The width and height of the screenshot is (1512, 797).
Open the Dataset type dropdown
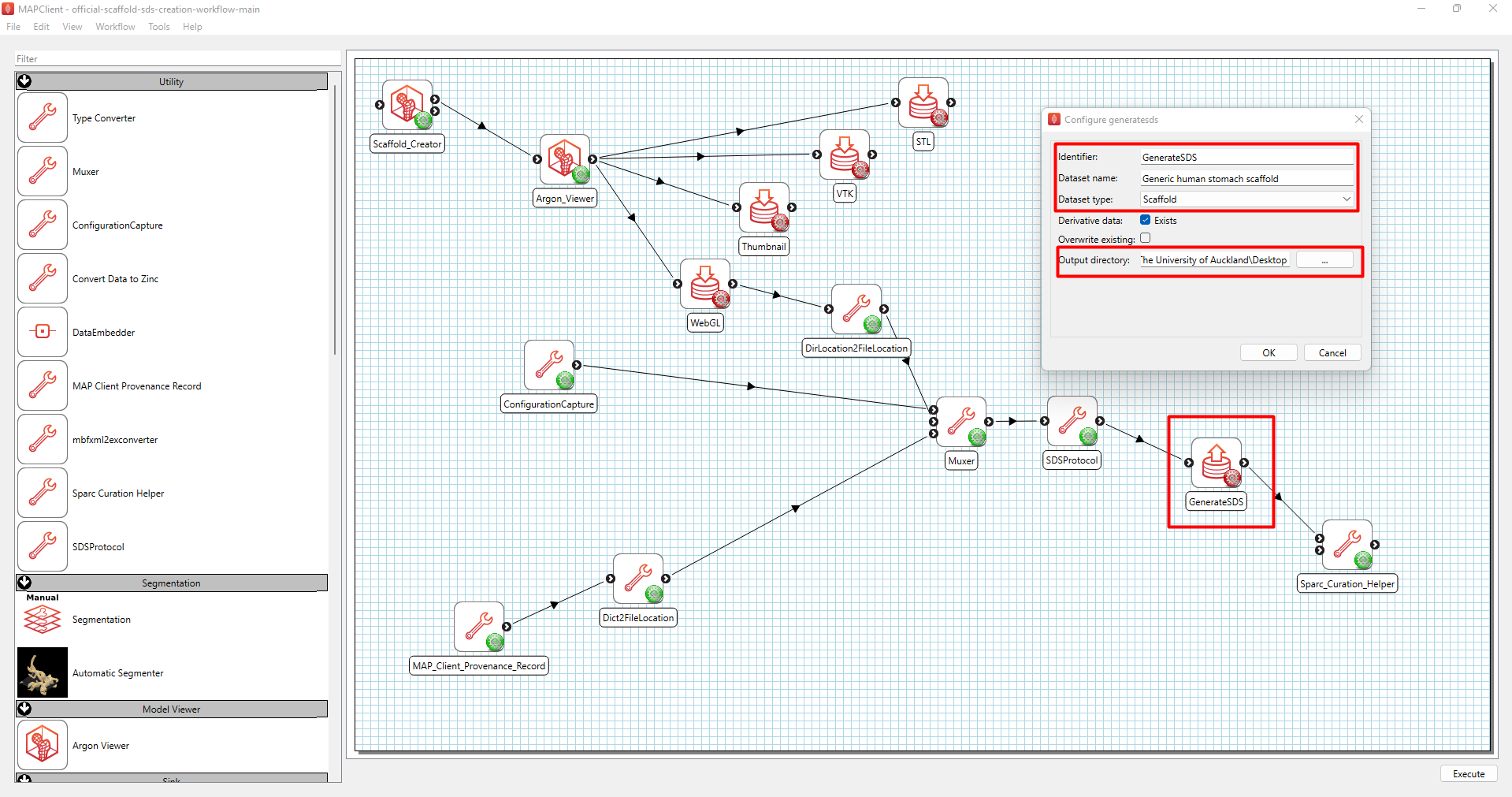pyautogui.click(x=1246, y=199)
